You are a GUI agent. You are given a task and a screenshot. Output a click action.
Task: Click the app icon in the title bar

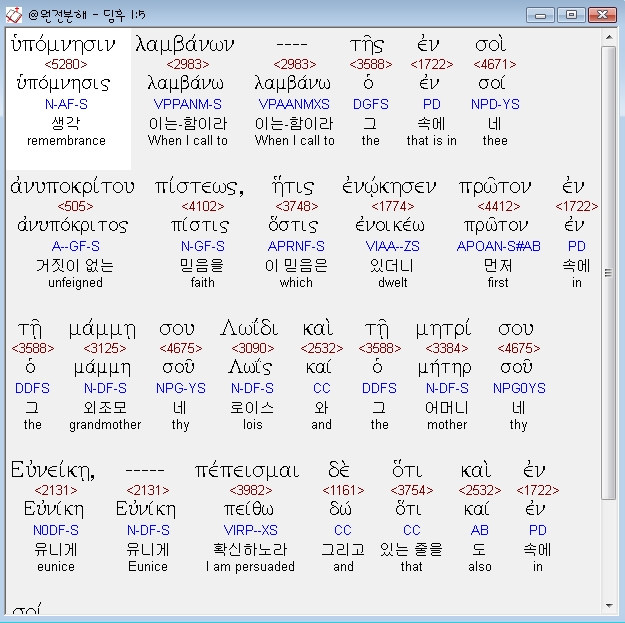(14, 15)
